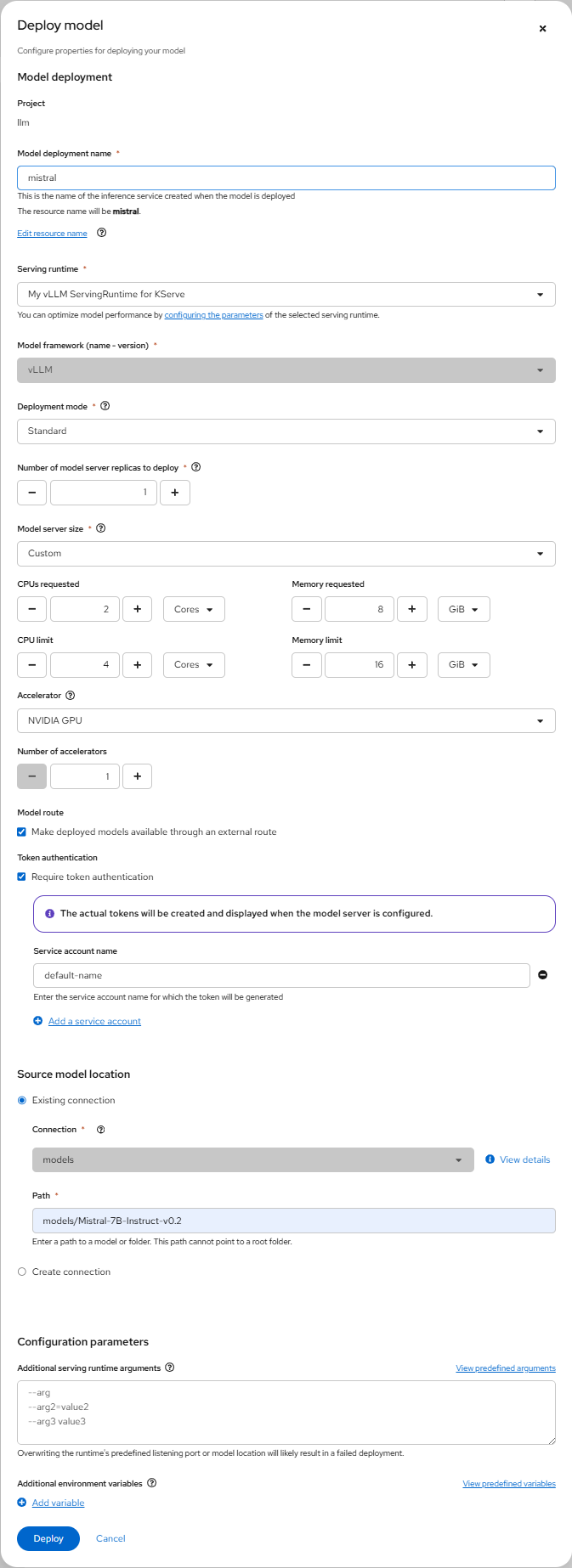The height and width of the screenshot is (1568, 572).
Task: Click Add a service account link
Action: (94, 1021)
